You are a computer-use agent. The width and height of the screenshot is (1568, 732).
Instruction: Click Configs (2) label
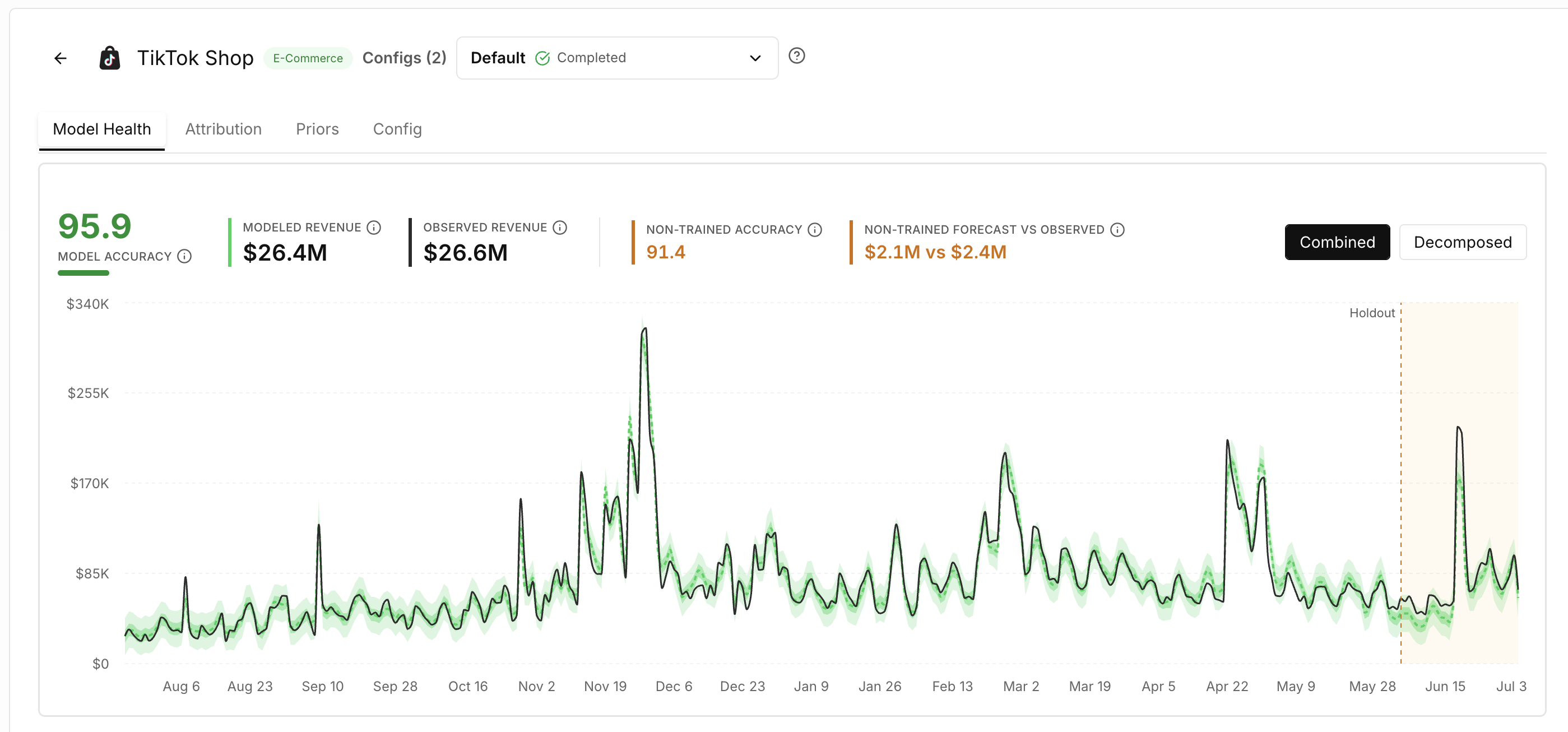404,58
